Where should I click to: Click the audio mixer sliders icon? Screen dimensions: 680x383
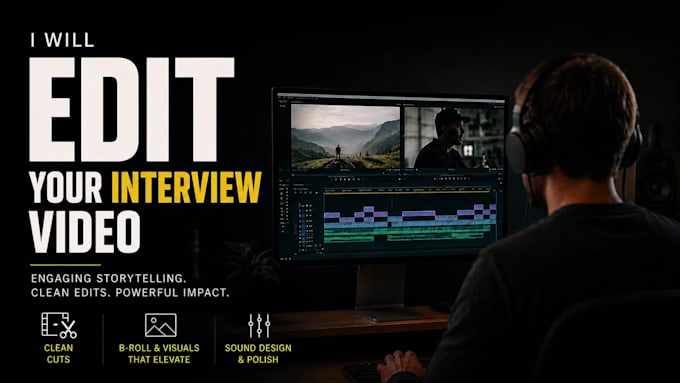coord(259,326)
